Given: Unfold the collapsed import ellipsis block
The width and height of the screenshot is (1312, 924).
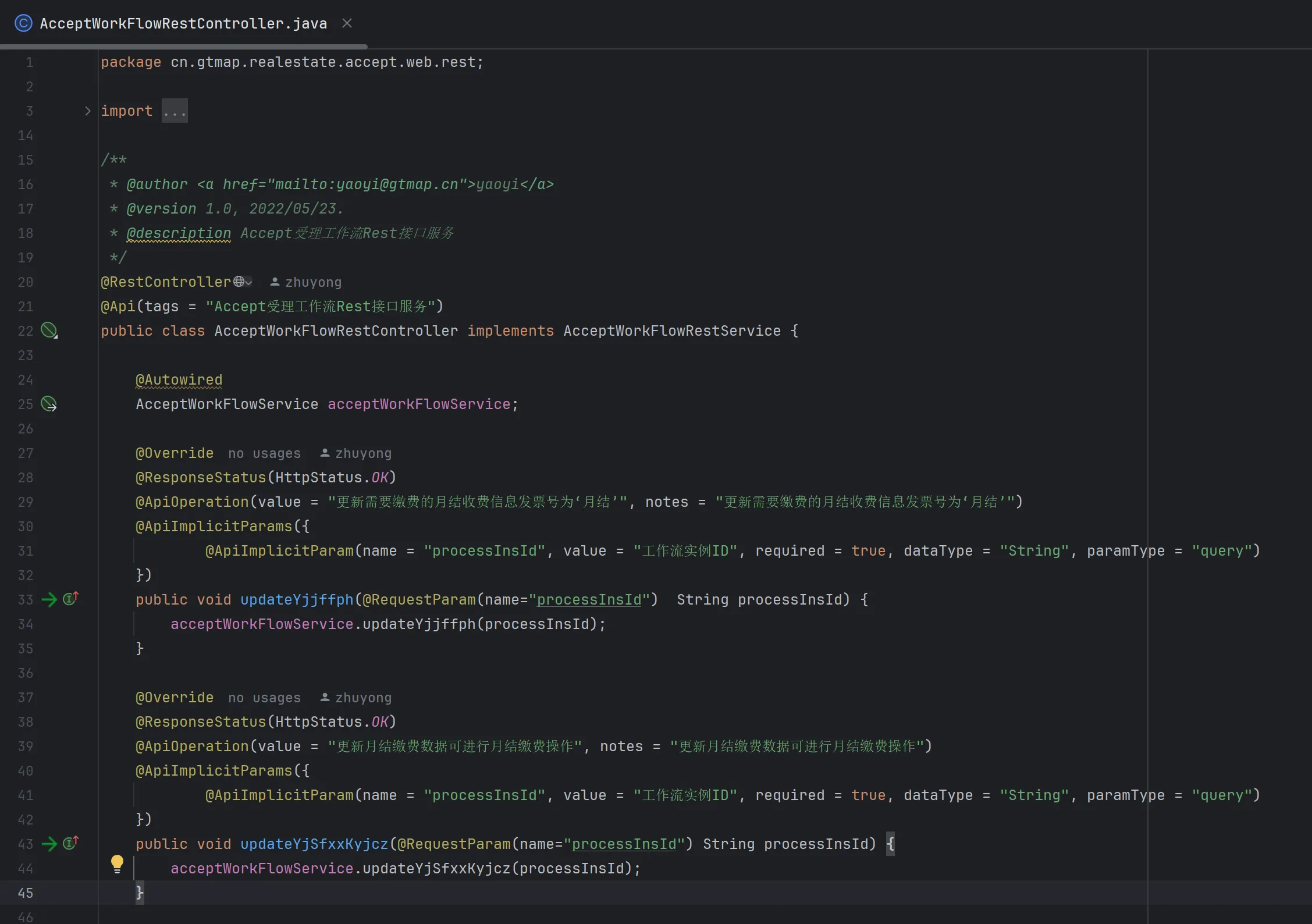Looking at the screenshot, I should click(x=175, y=111).
